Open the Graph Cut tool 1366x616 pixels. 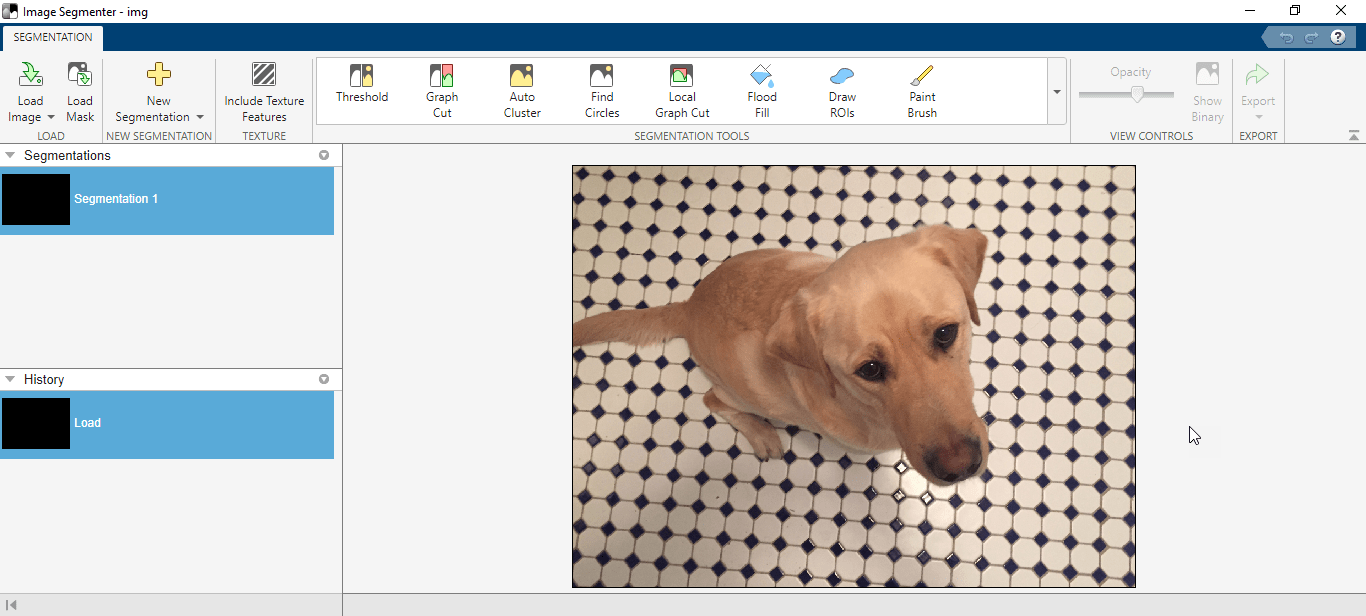point(442,90)
